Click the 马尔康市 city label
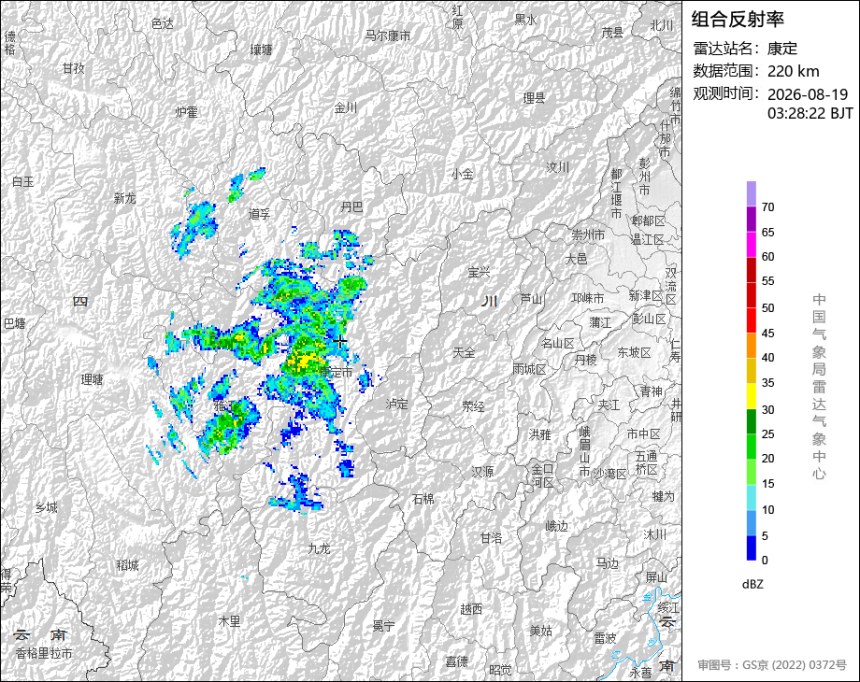 point(388,36)
